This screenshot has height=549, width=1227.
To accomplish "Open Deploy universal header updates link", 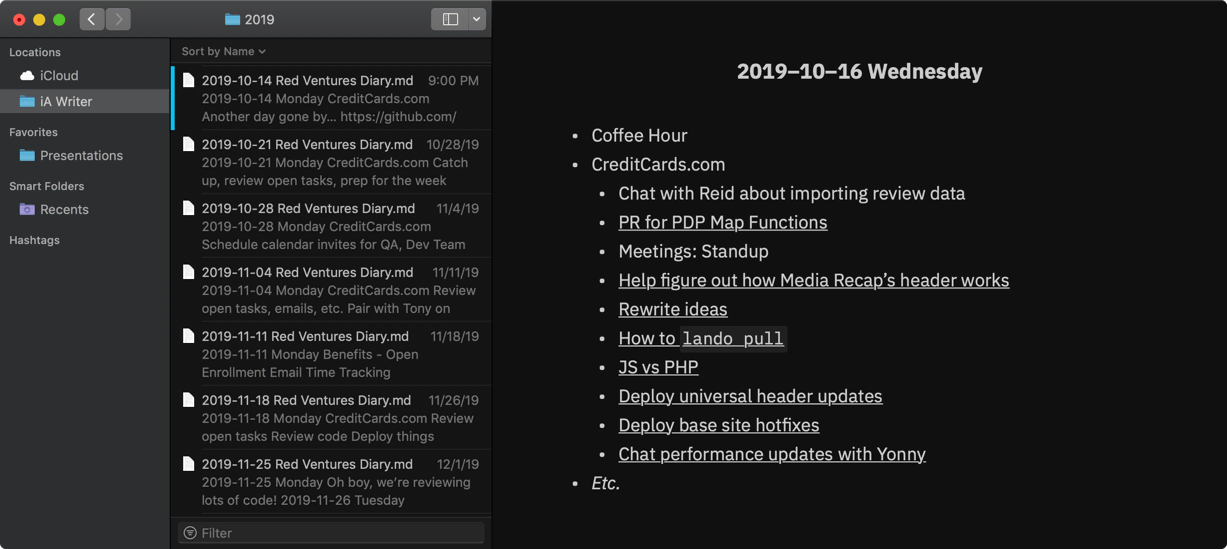I will coord(750,396).
